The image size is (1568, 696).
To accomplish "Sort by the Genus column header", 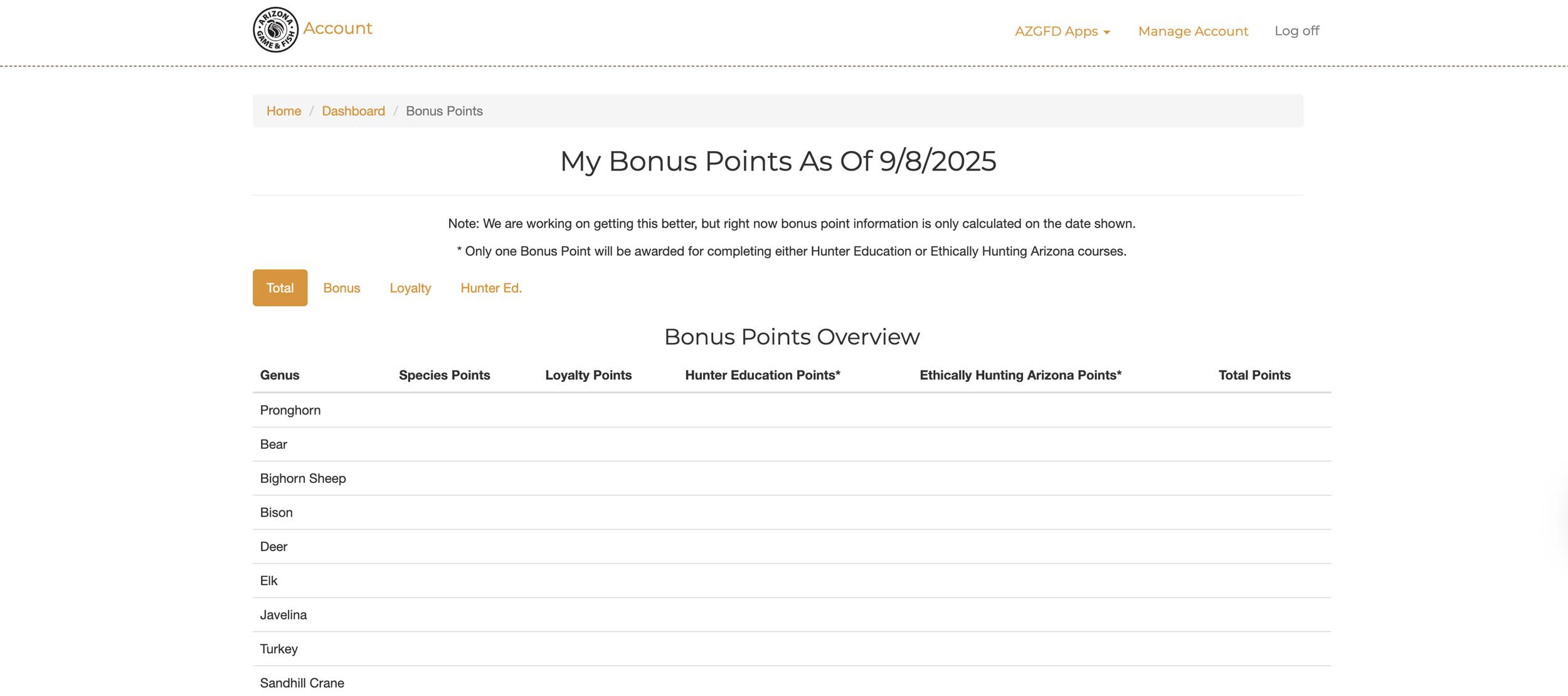I will click(280, 375).
